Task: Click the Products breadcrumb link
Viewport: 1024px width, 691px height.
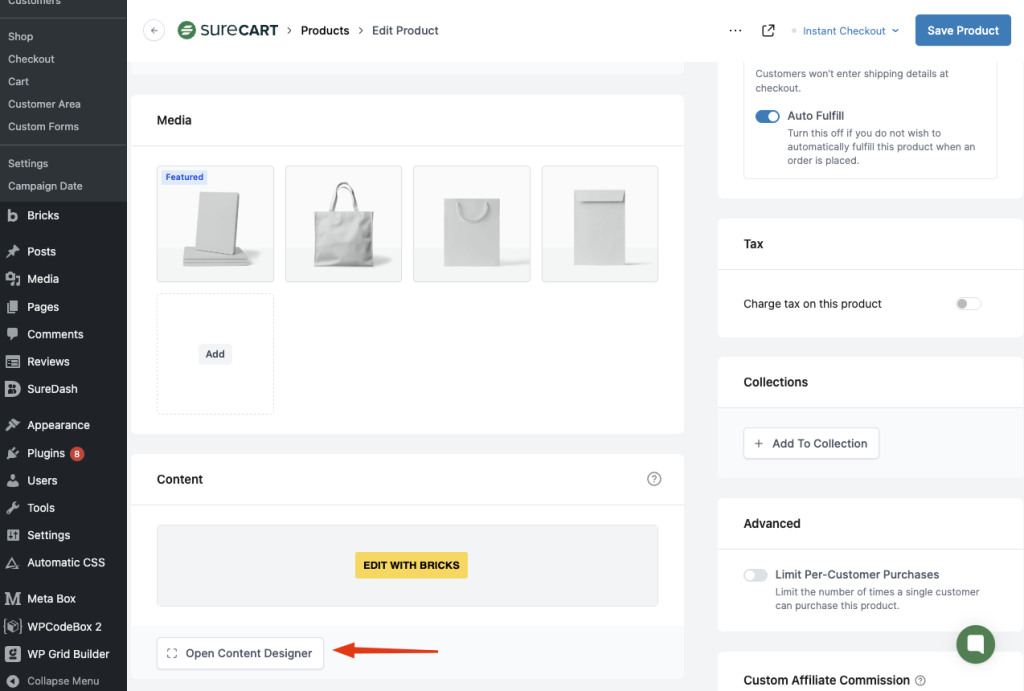Action: tap(325, 31)
